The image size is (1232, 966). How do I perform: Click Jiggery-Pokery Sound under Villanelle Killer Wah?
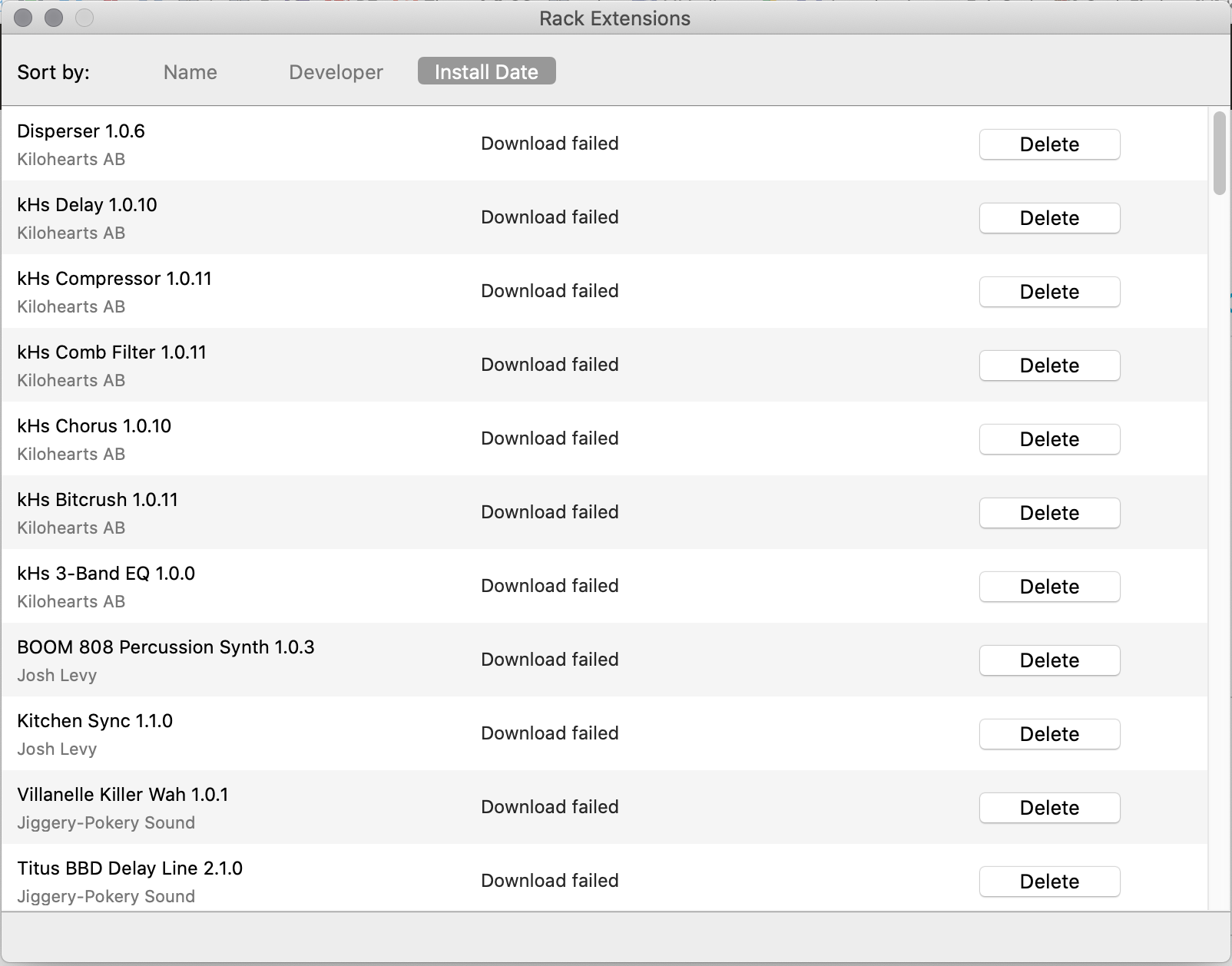(x=106, y=823)
